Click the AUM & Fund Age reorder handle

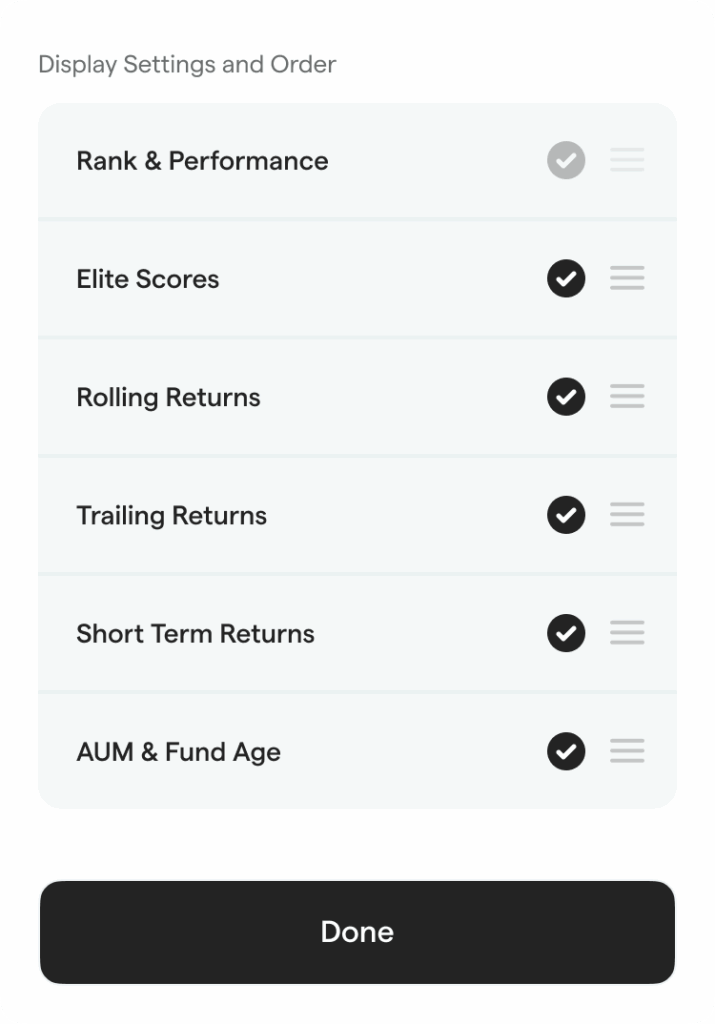(627, 751)
